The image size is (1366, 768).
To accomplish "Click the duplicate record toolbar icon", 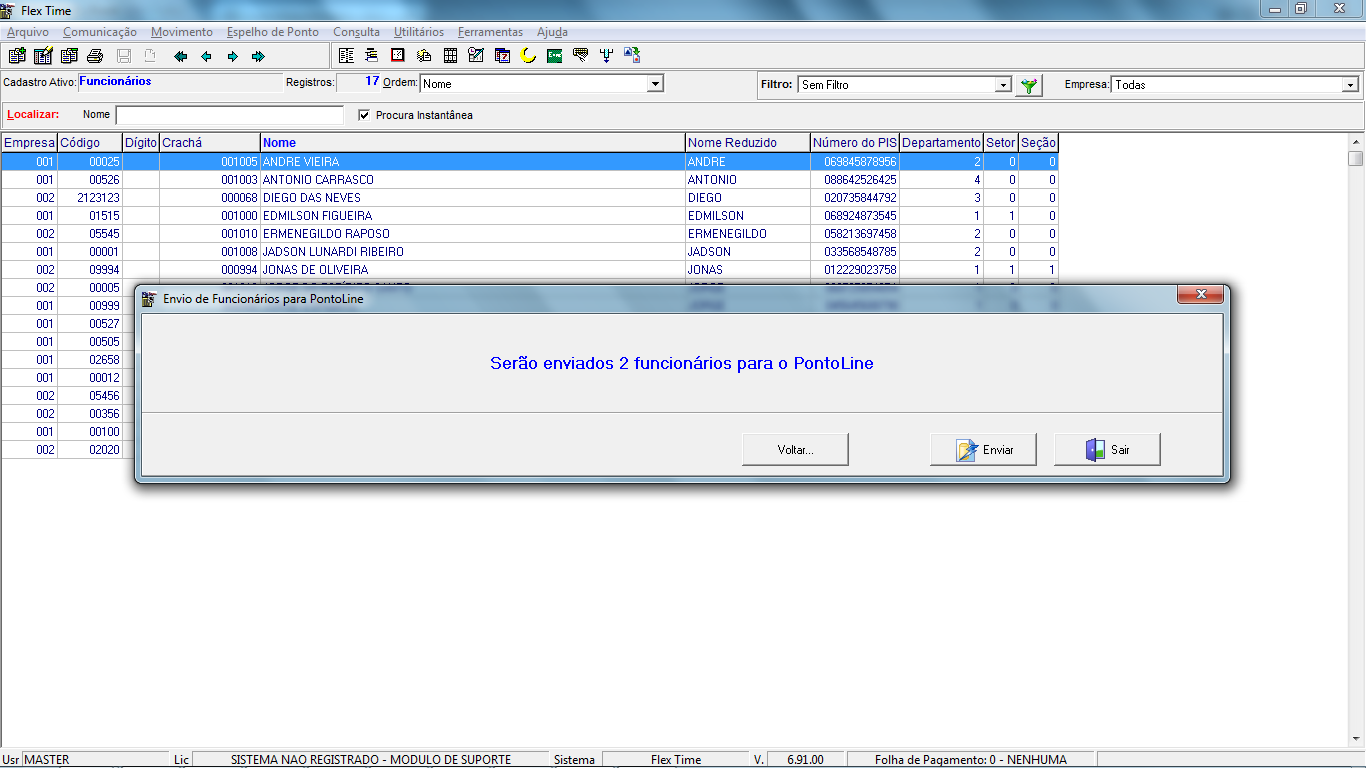I will tap(69, 56).
